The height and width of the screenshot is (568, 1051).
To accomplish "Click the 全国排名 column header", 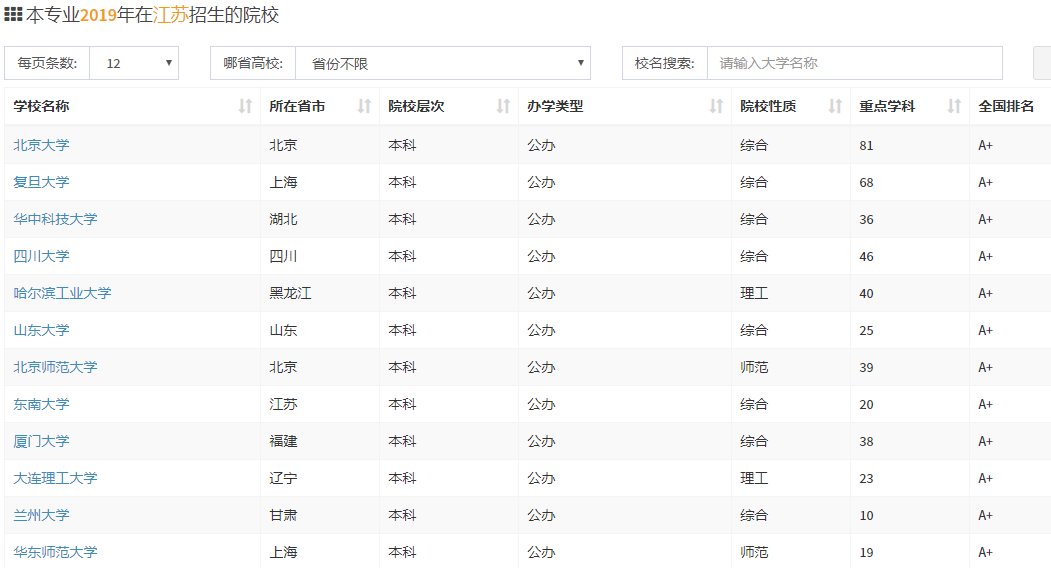I will tap(1006, 106).
